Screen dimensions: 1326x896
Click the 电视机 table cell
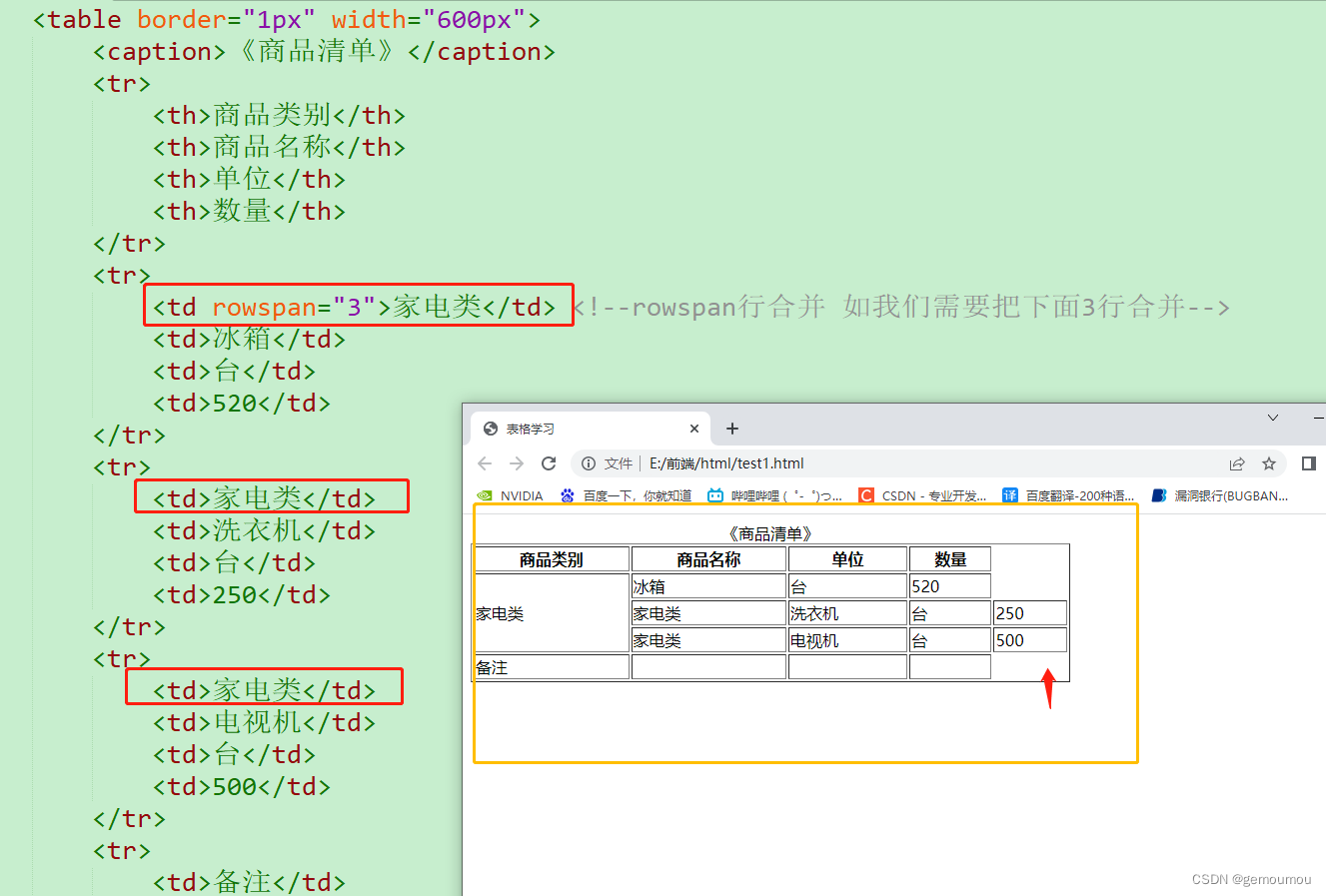coord(847,640)
